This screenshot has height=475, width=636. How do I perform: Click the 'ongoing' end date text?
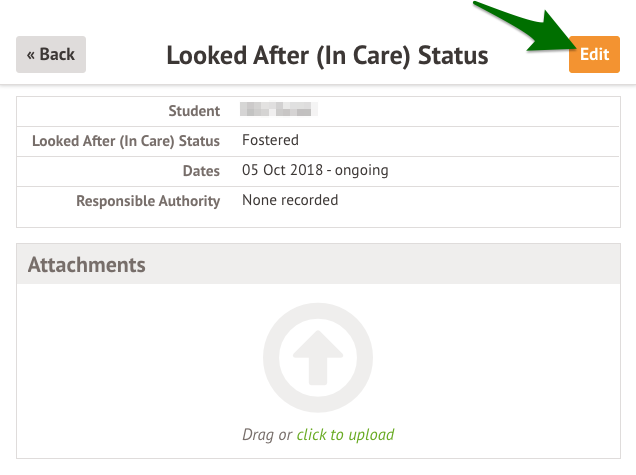(361, 170)
